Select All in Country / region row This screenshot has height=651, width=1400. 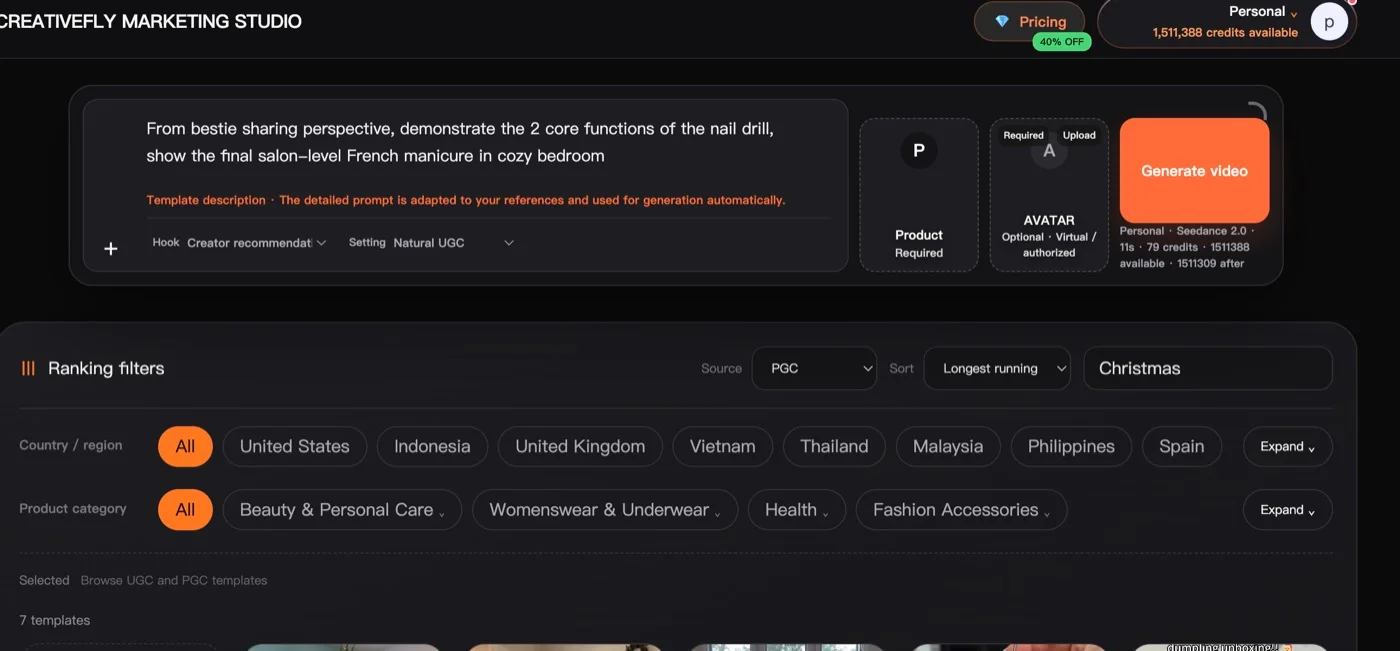(185, 446)
